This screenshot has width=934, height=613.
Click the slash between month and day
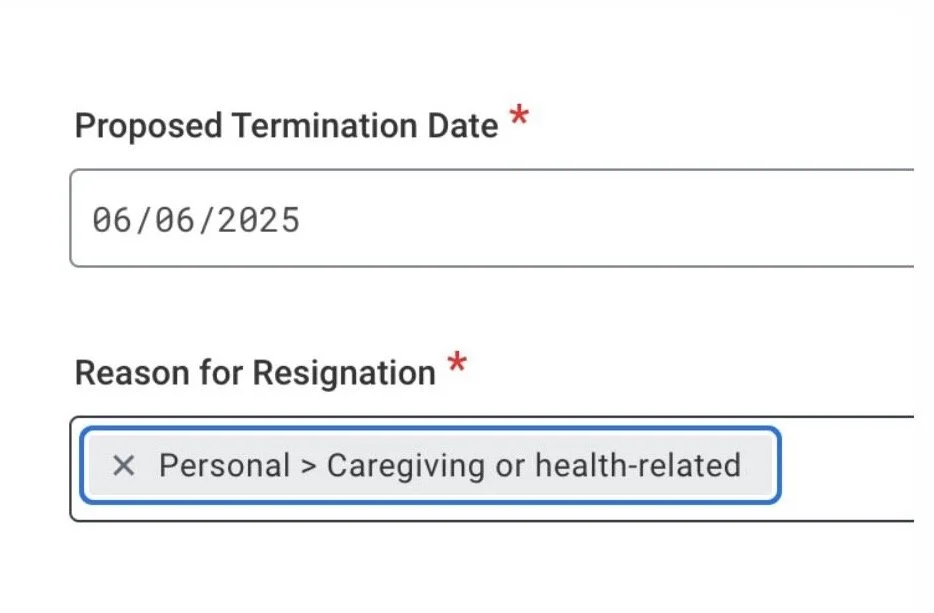(x=143, y=220)
